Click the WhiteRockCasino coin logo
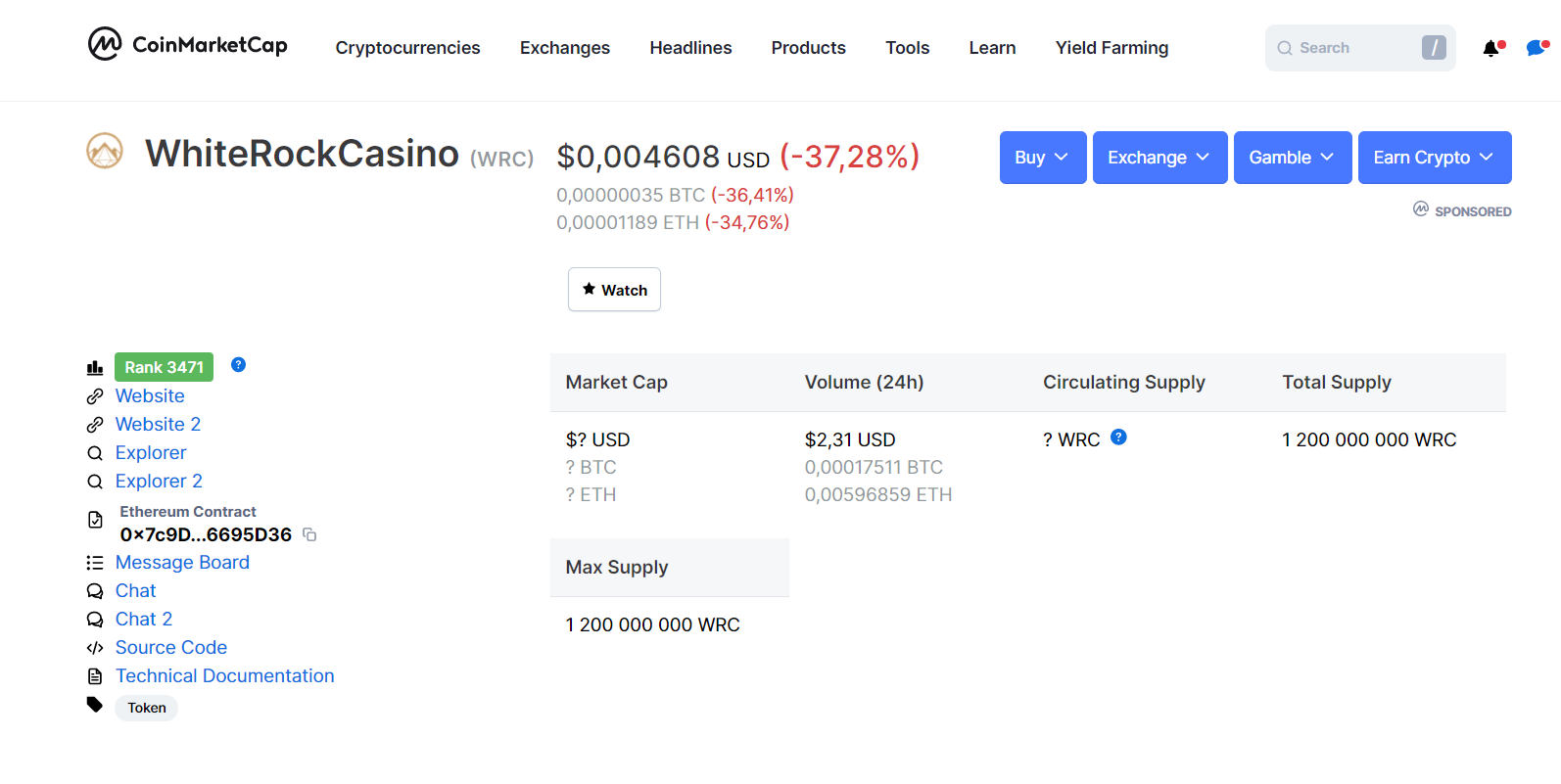This screenshot has width=1561, height=784. point(105,152)
